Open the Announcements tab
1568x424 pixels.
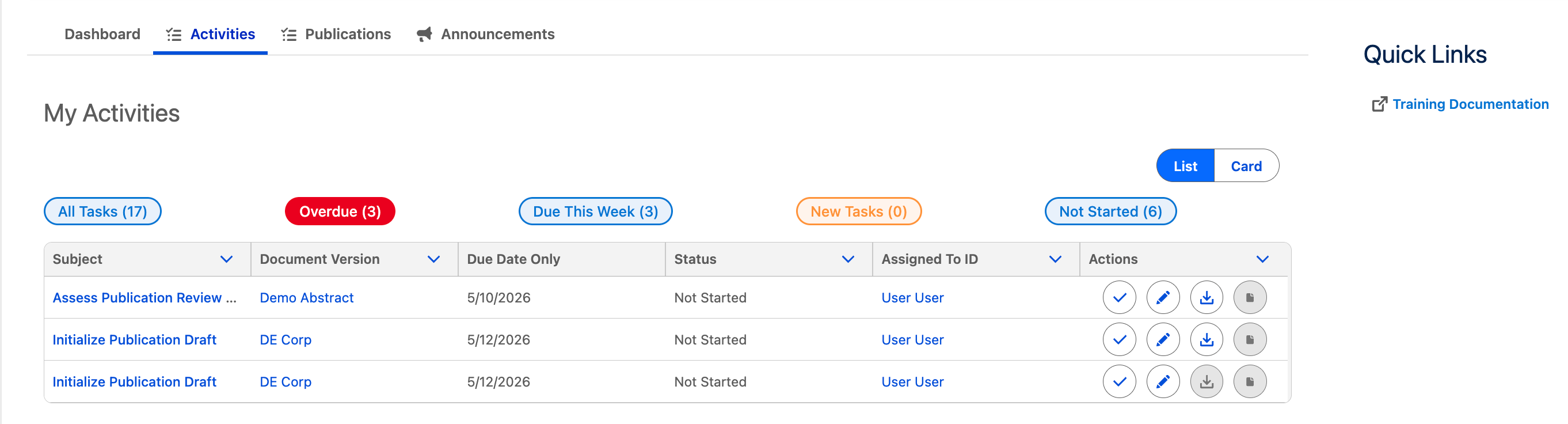(485, 34)
